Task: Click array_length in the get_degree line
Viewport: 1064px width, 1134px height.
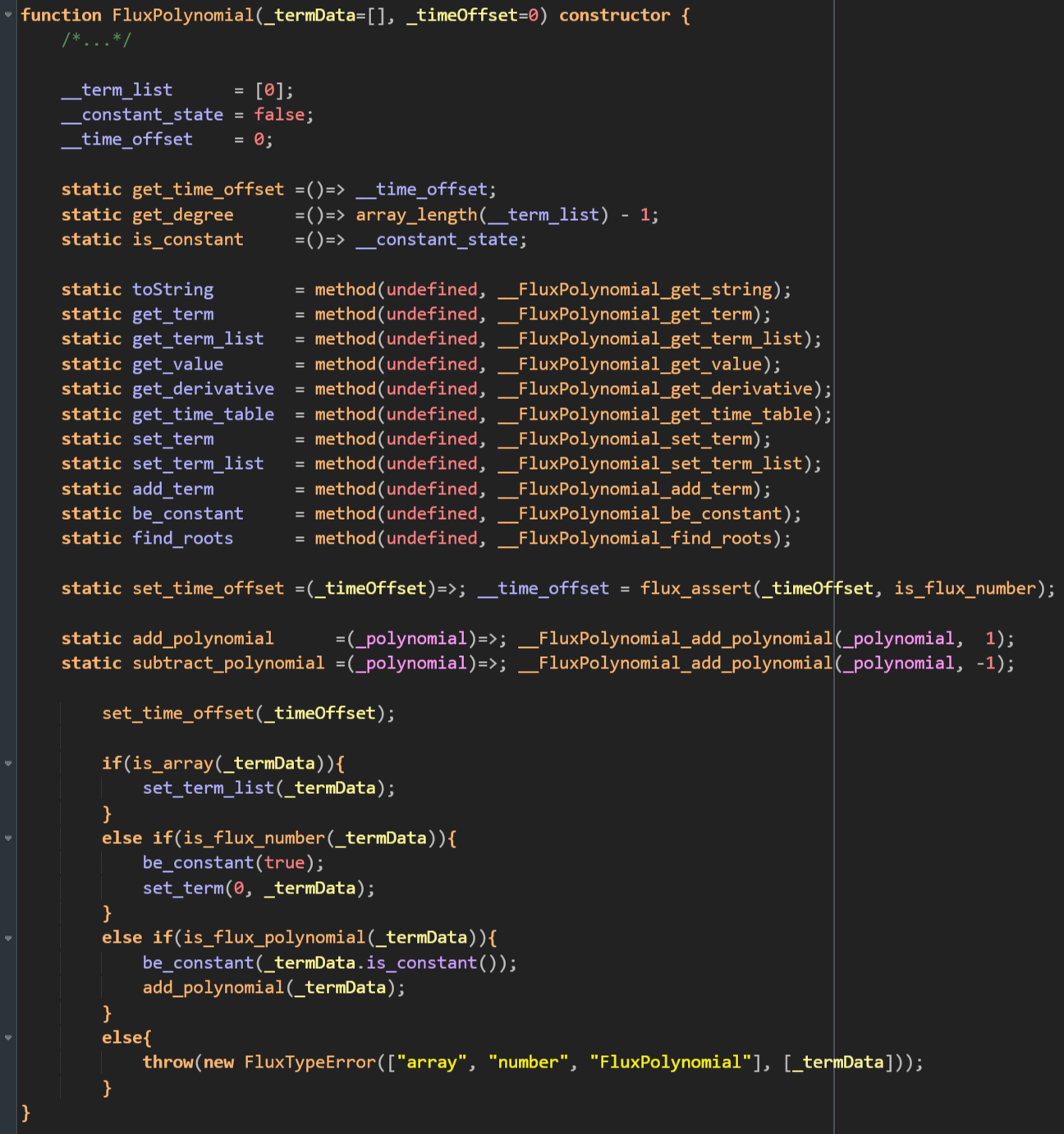Action: tap(416, 214)
